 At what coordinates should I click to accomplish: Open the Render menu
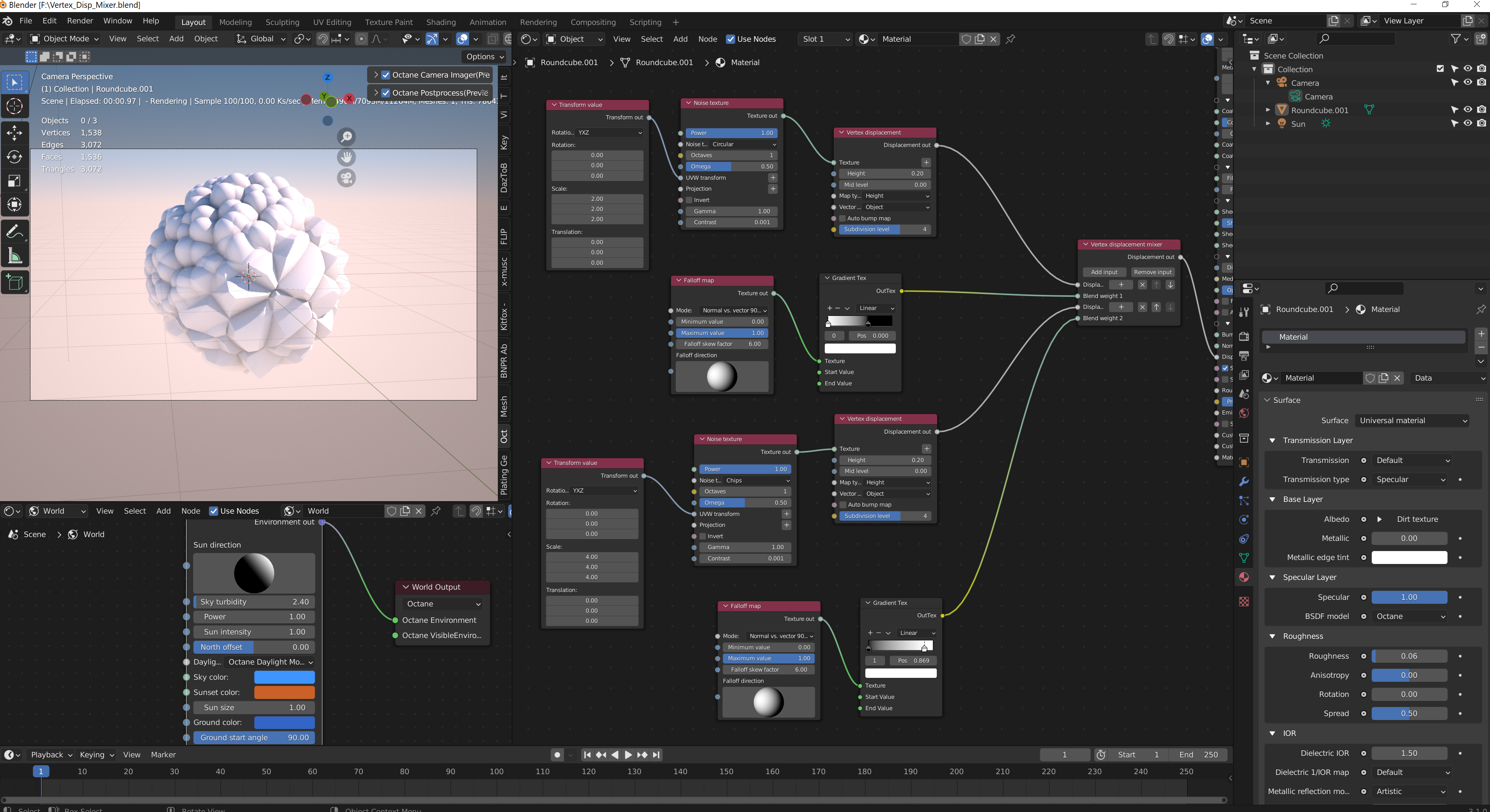pos(80,21)
